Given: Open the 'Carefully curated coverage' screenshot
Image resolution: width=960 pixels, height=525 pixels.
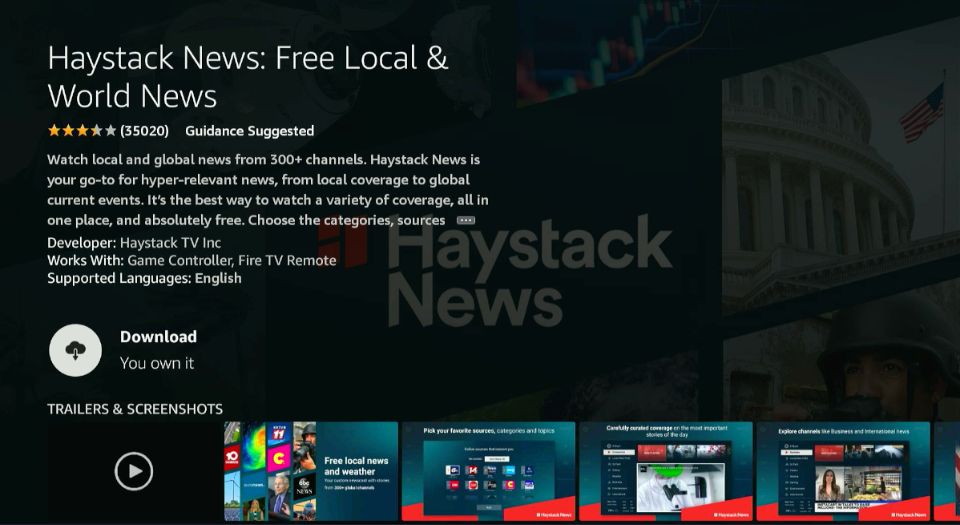Looking at the screenshot, I should point(666,471).
